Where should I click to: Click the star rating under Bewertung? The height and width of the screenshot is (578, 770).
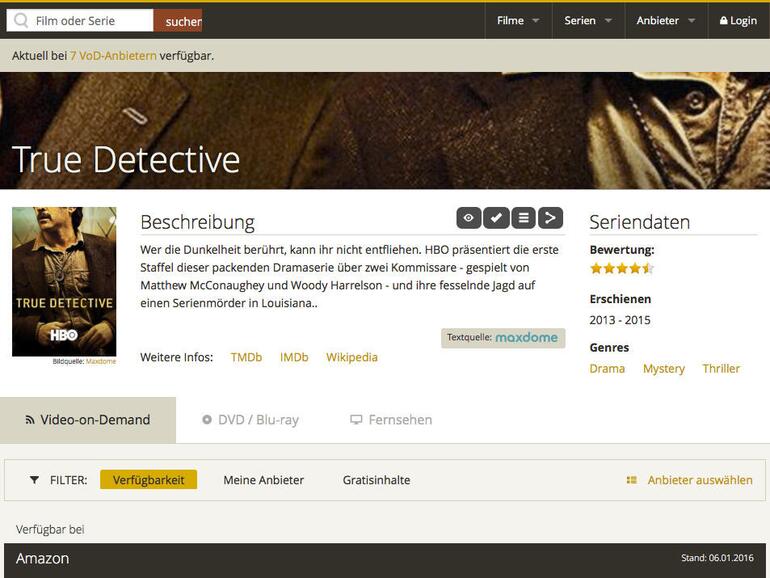622,268
